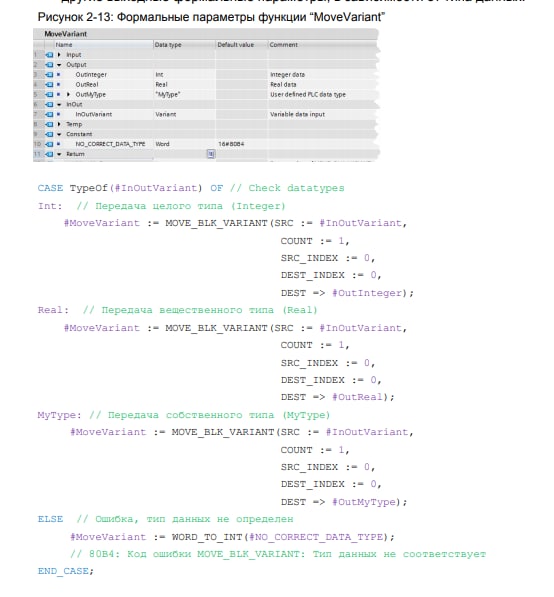Click row number 10 in the table
The height and width of the screenshot is (597, 554).
tap(37, 144)
